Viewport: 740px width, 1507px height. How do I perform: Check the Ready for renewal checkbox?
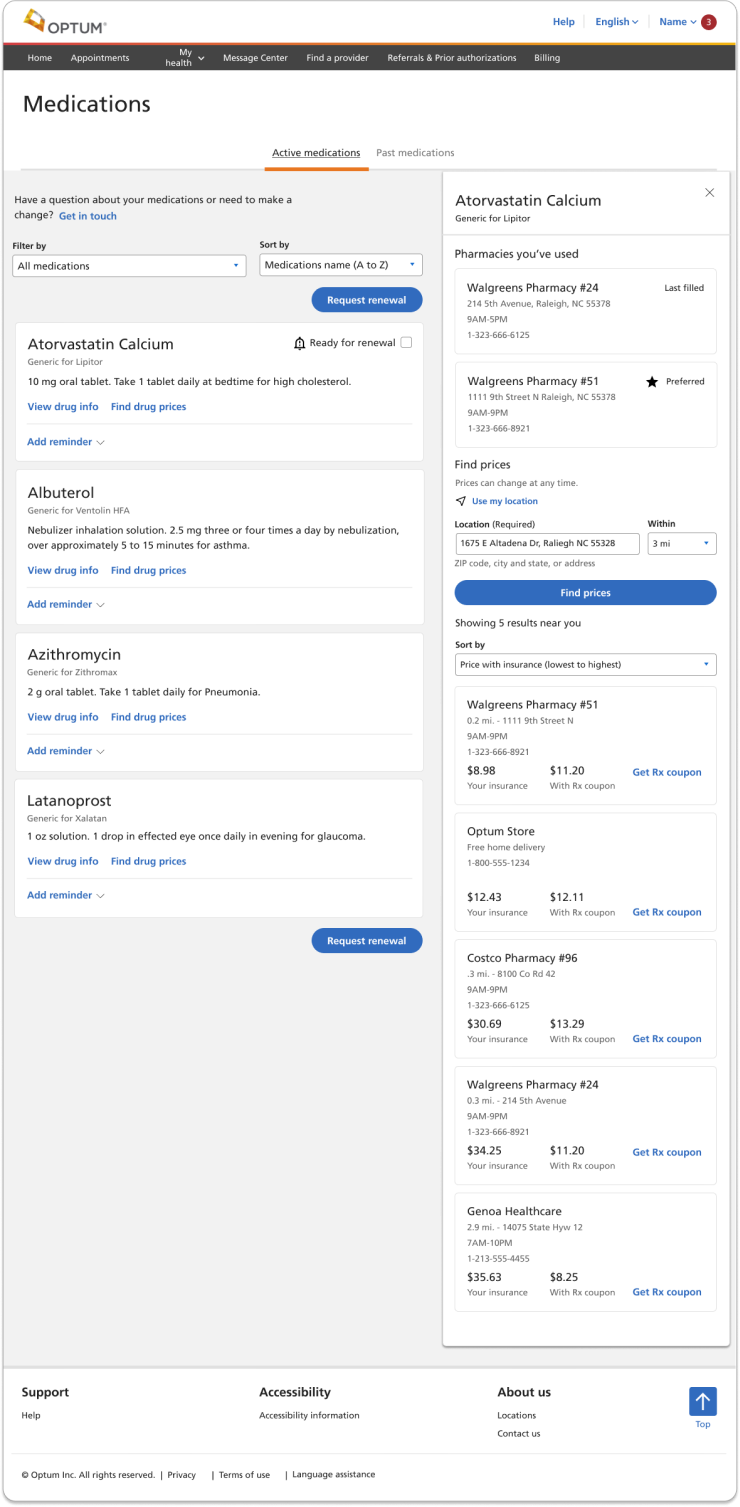coord(406,343)
